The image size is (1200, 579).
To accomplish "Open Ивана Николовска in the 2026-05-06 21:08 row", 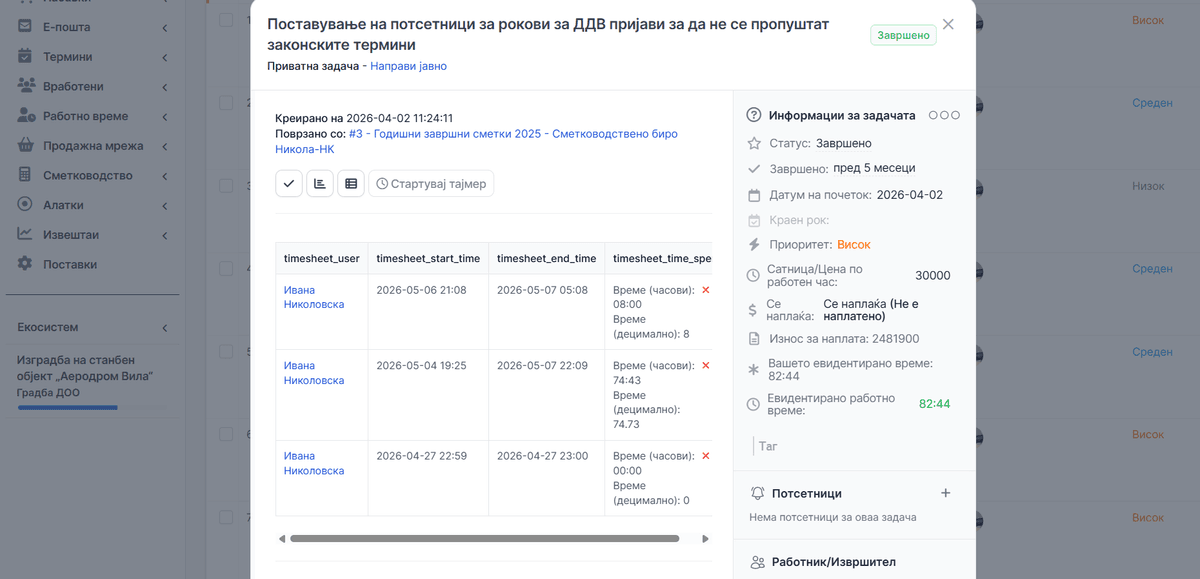I will coord(314,297).
